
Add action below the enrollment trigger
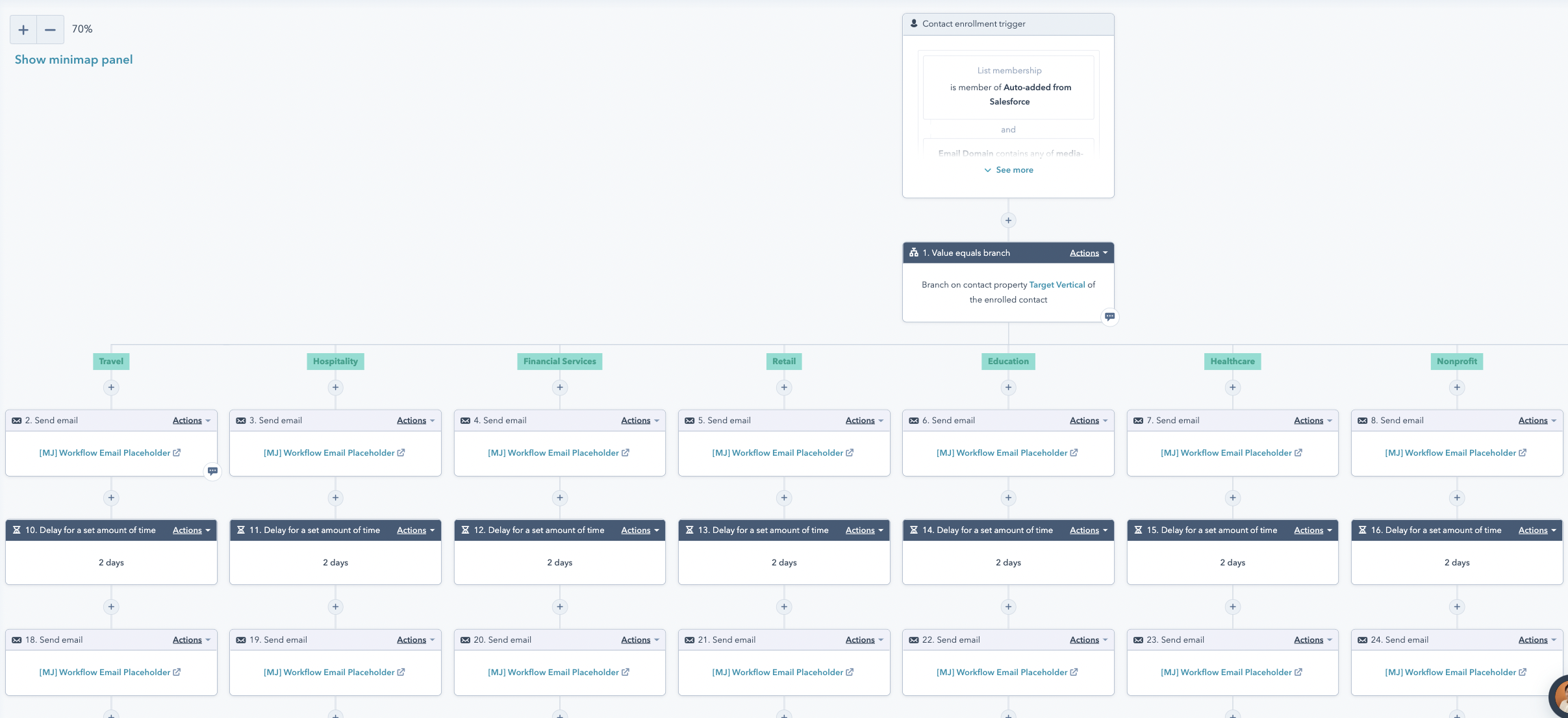[x=1008, y=221]
